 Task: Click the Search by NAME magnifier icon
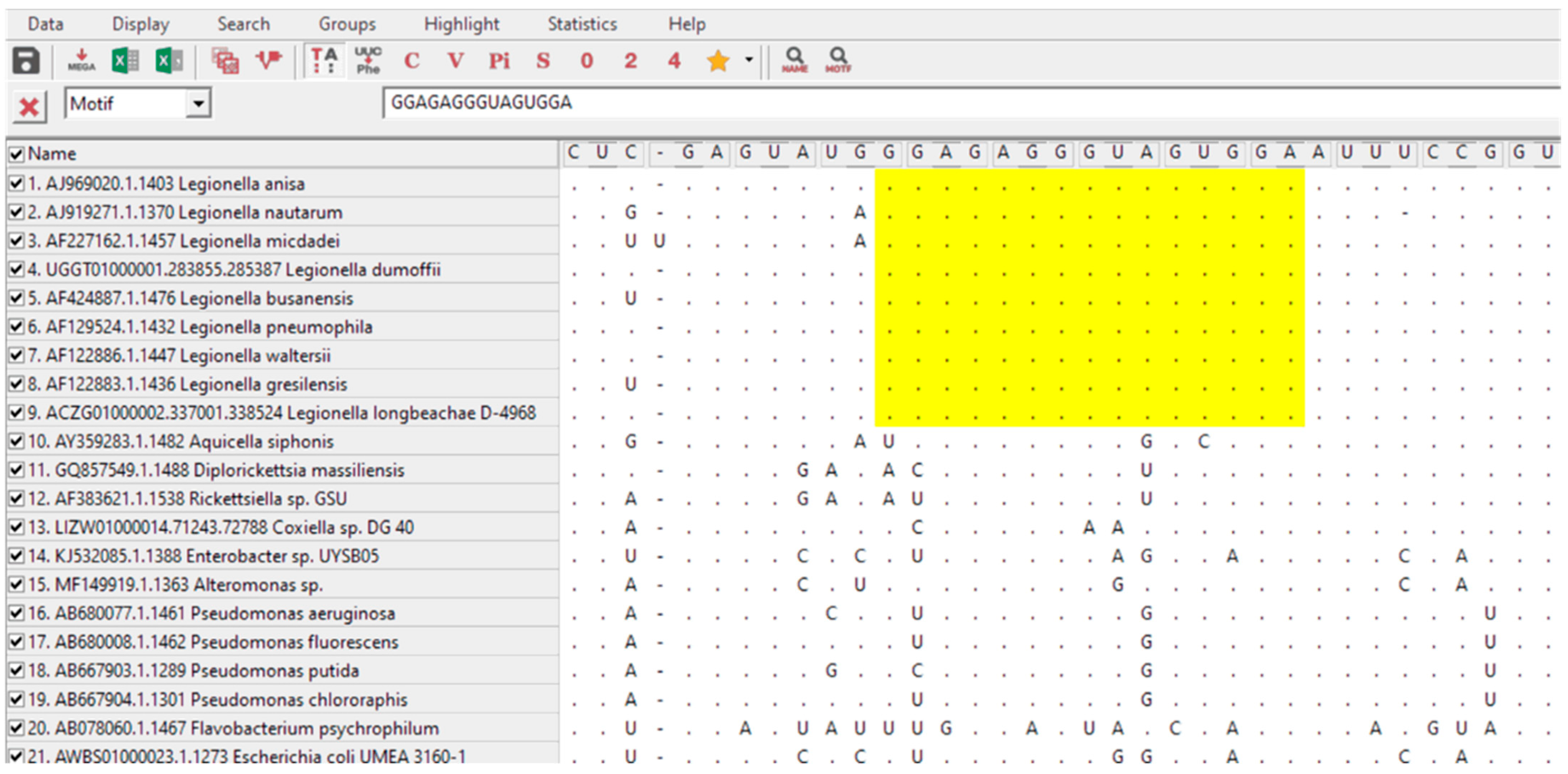pos(794,61)
